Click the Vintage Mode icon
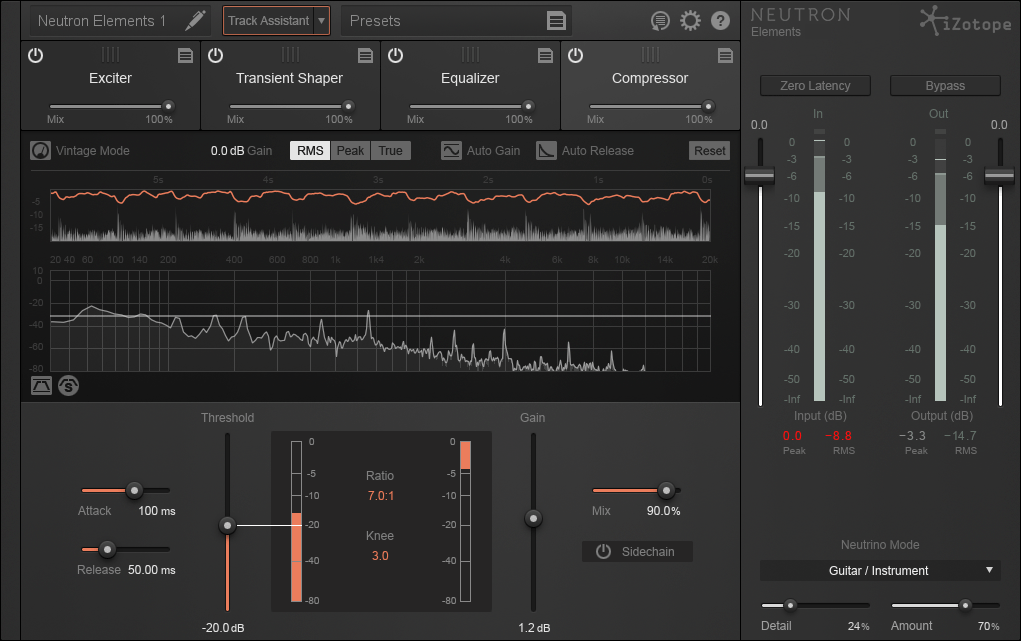Screen dimensions: 1021x641 [x=40, y=151]
